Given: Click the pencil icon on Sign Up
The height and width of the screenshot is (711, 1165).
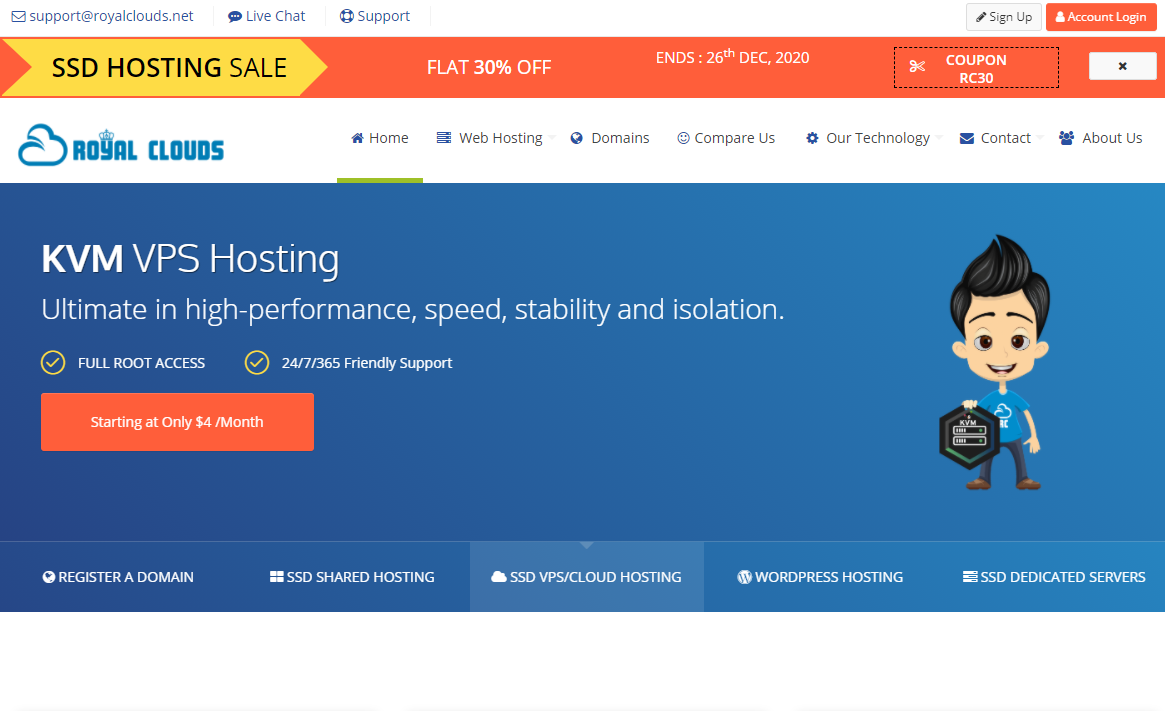Looking at the screenshot, I should coord(981,17).
